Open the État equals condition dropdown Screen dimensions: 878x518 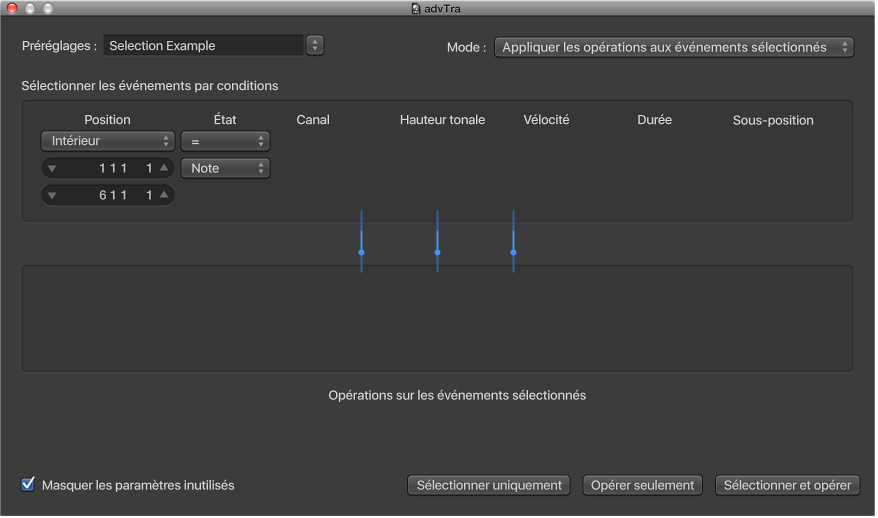point(225,141)
